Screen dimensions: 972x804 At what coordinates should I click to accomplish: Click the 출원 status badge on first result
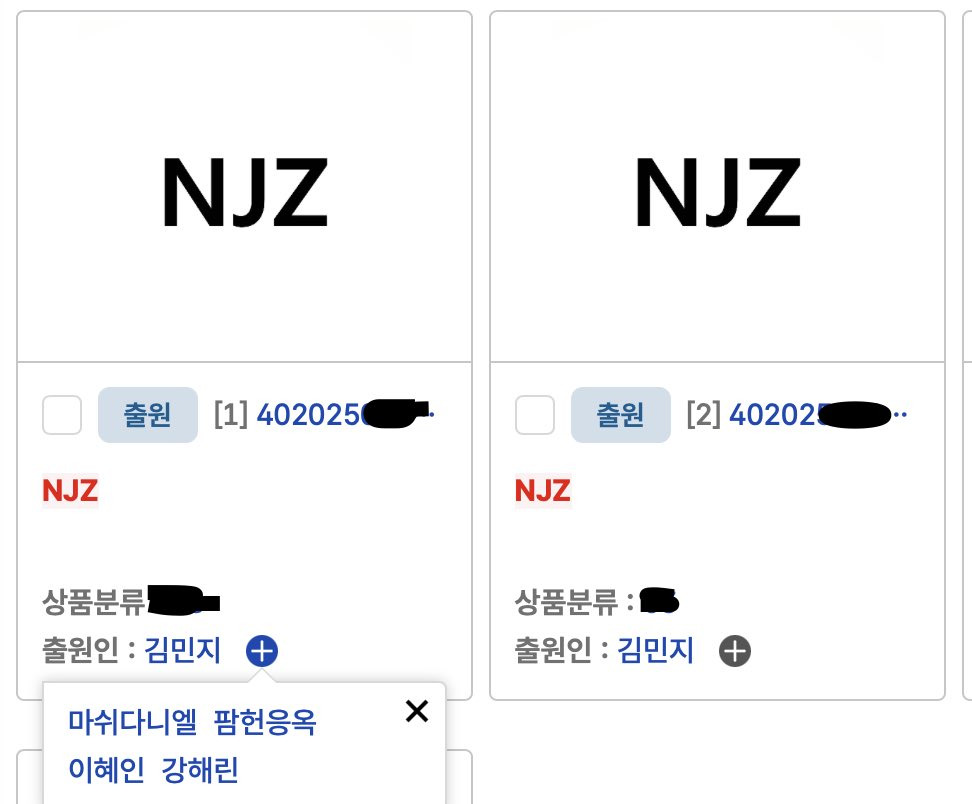click(x=147, y=415)
